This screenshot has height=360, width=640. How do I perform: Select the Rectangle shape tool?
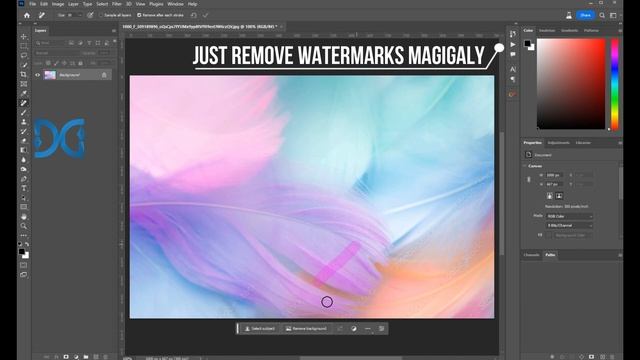pos(24,207)
